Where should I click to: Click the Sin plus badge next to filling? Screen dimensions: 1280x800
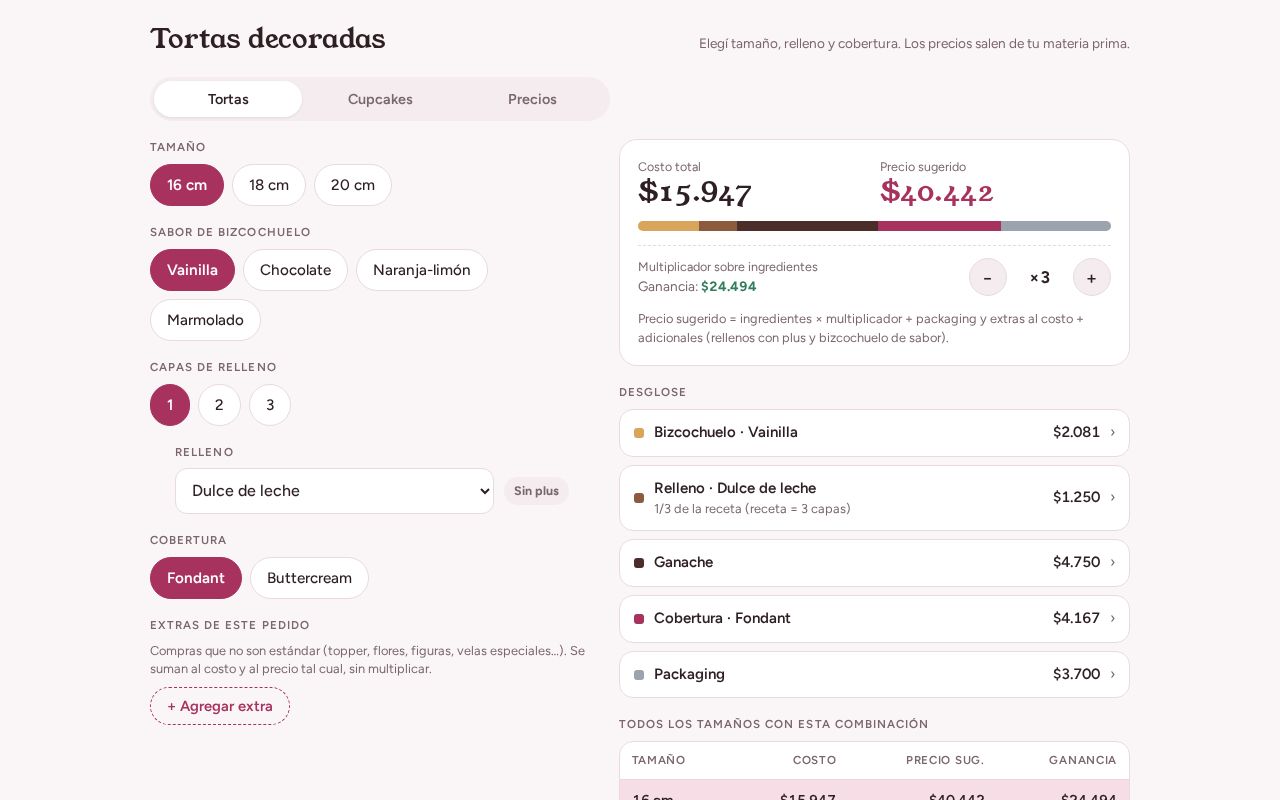[x=536, y=491]
